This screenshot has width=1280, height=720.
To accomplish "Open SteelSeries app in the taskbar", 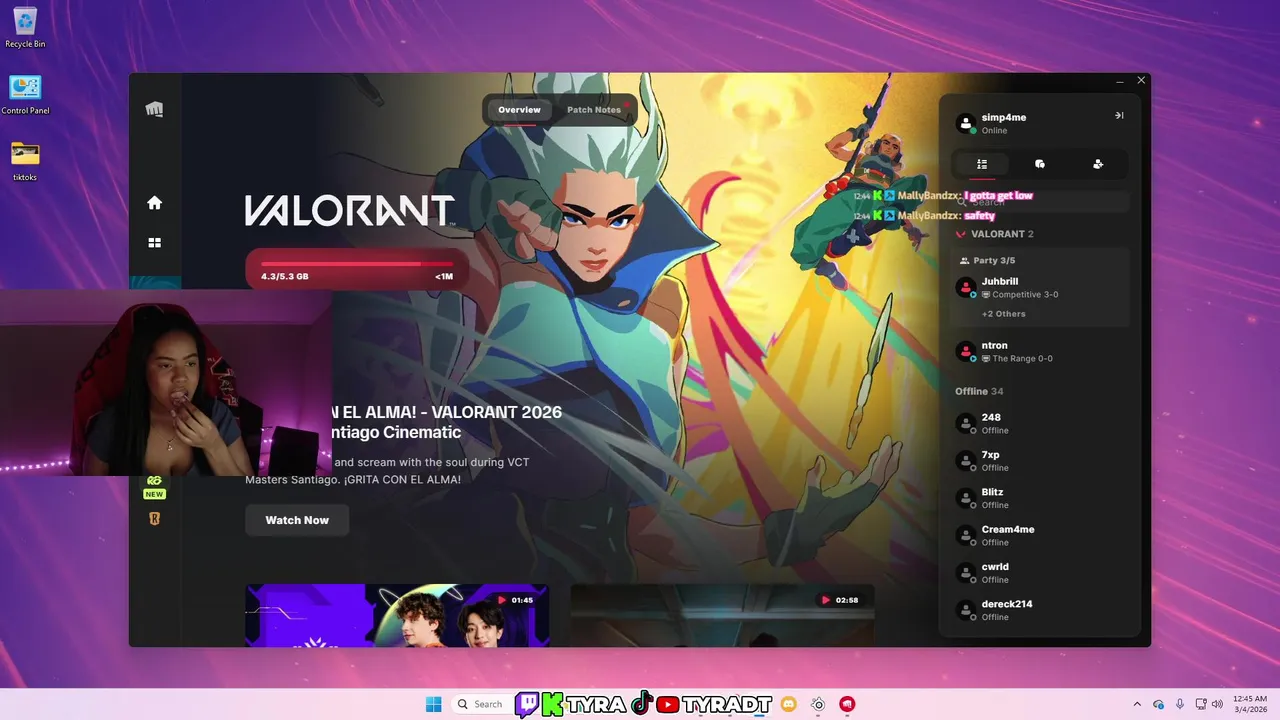I will (818, 704).
